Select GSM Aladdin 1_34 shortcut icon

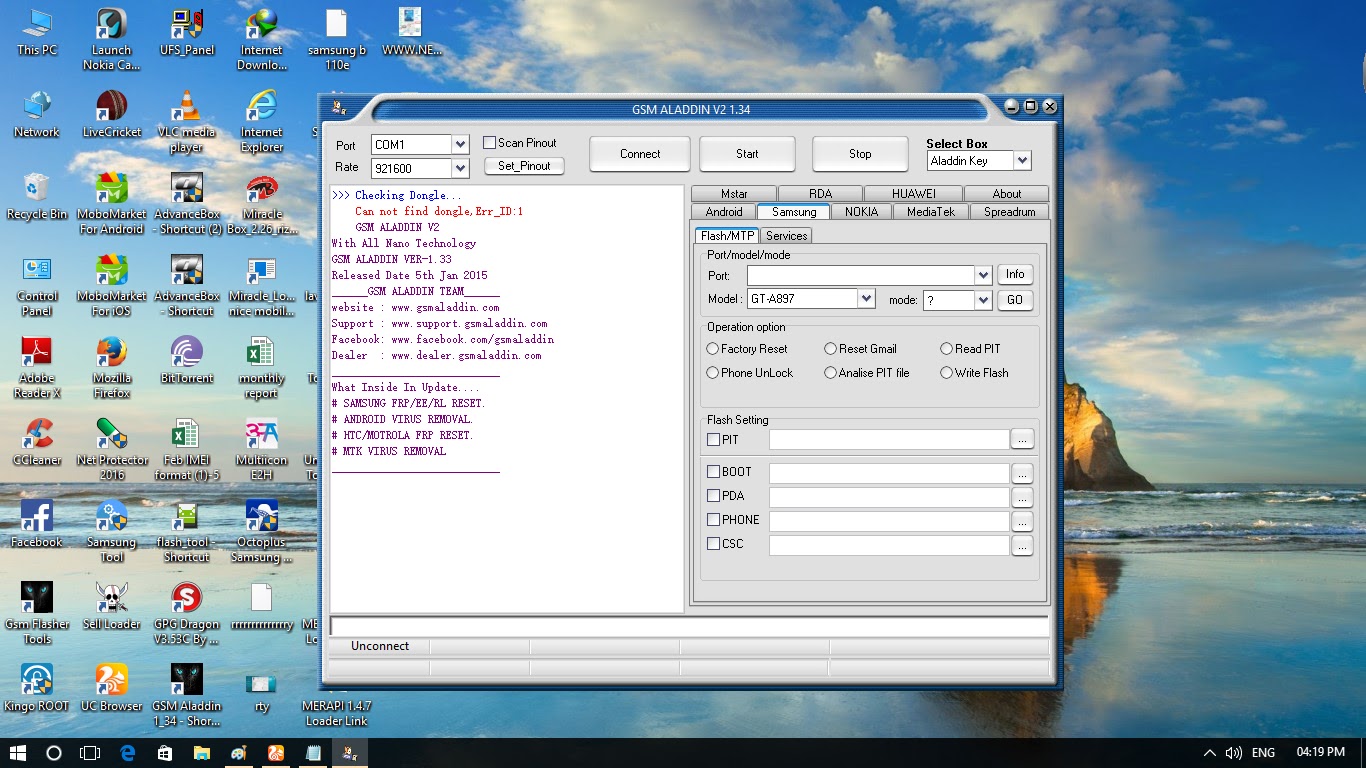pos(186,696)
